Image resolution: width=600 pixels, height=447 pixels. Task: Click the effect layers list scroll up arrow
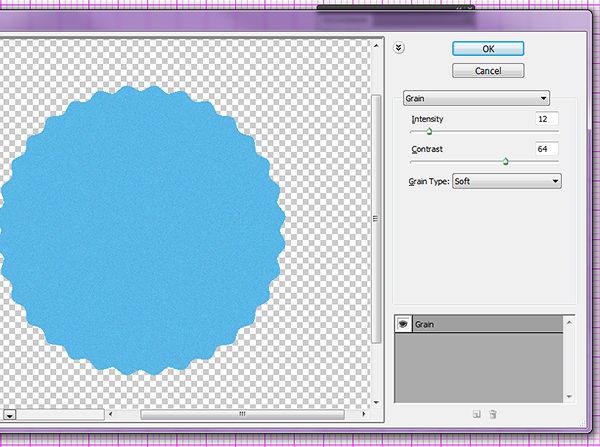569,323
